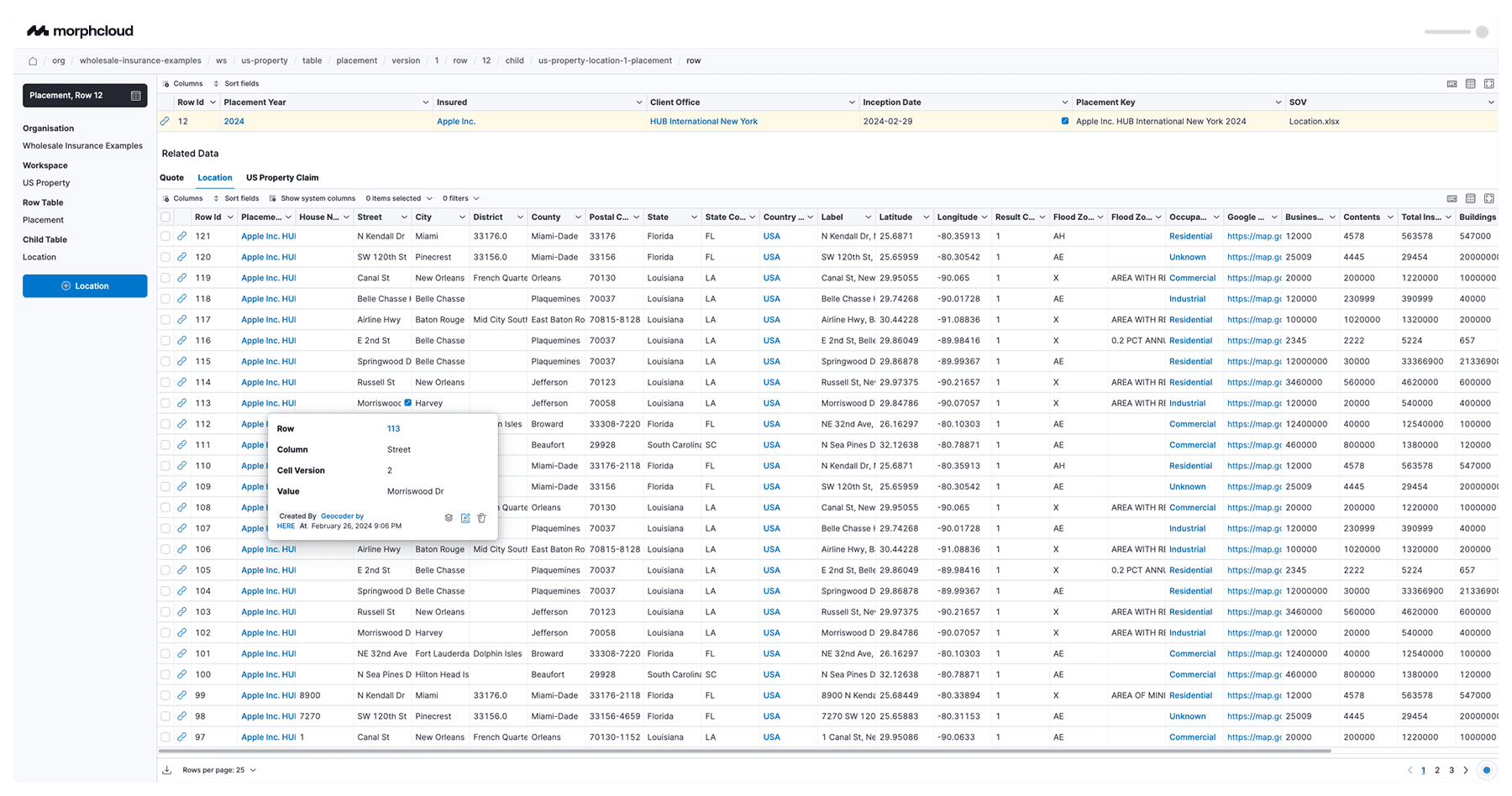Open link icon for row 113
The width and height of the screenshot is (1512, 796).
181,403
